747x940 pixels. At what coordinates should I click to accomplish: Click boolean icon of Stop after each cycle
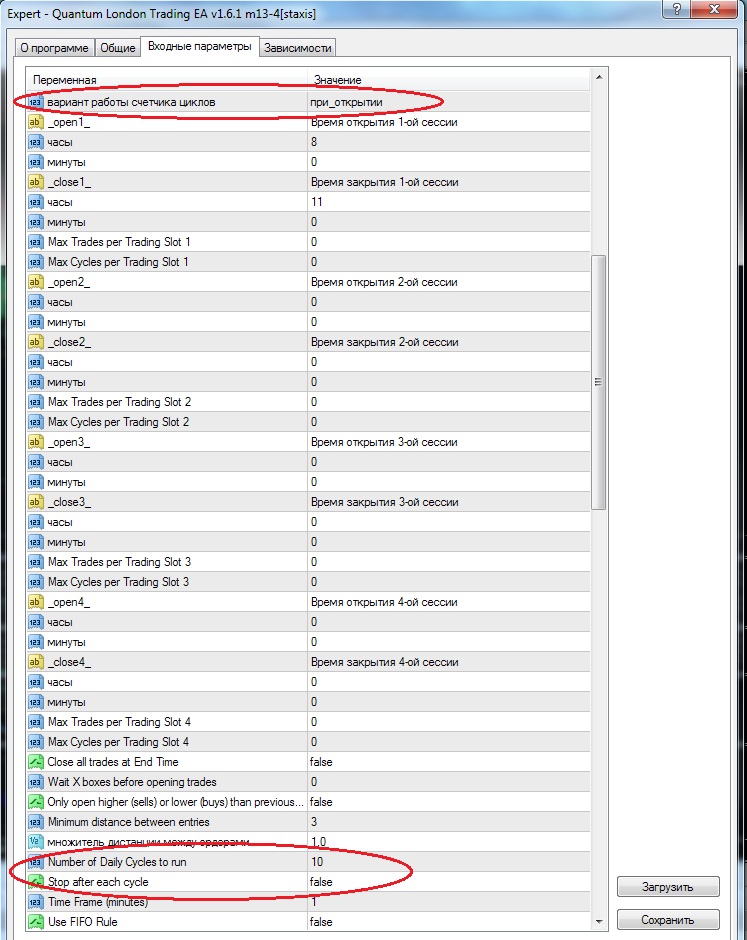(x=36, y=882)
